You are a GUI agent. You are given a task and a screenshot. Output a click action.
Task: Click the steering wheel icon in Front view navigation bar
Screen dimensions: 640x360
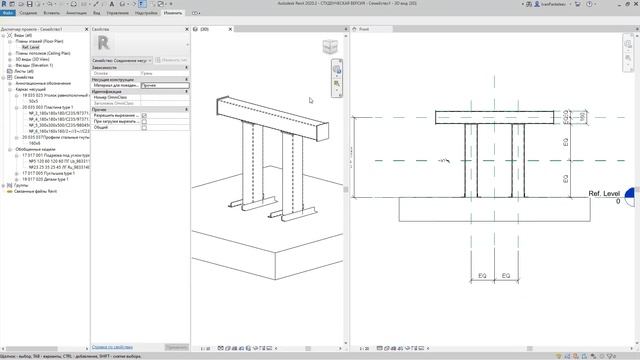pyautogui.click(x=628, y=44)
